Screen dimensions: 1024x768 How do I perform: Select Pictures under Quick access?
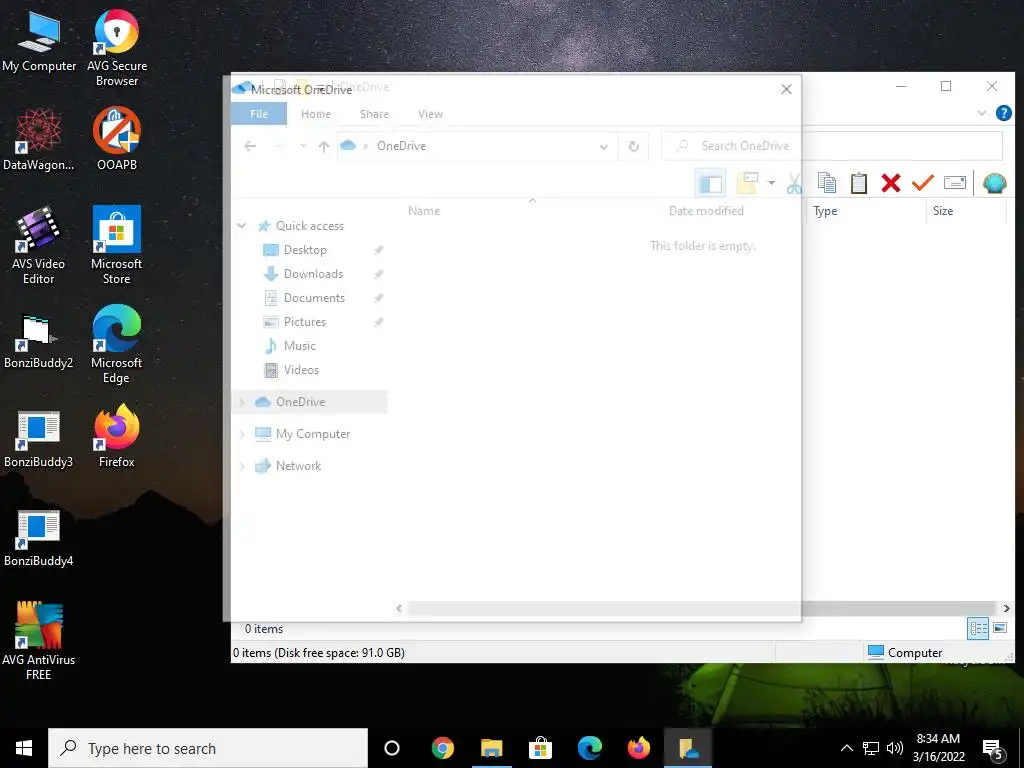coord(304,322)
